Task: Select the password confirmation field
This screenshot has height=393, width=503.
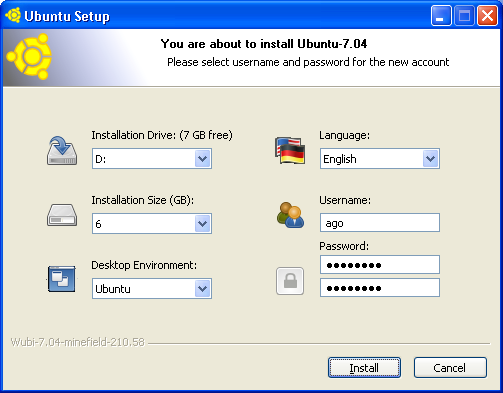Action: (380, 288)
